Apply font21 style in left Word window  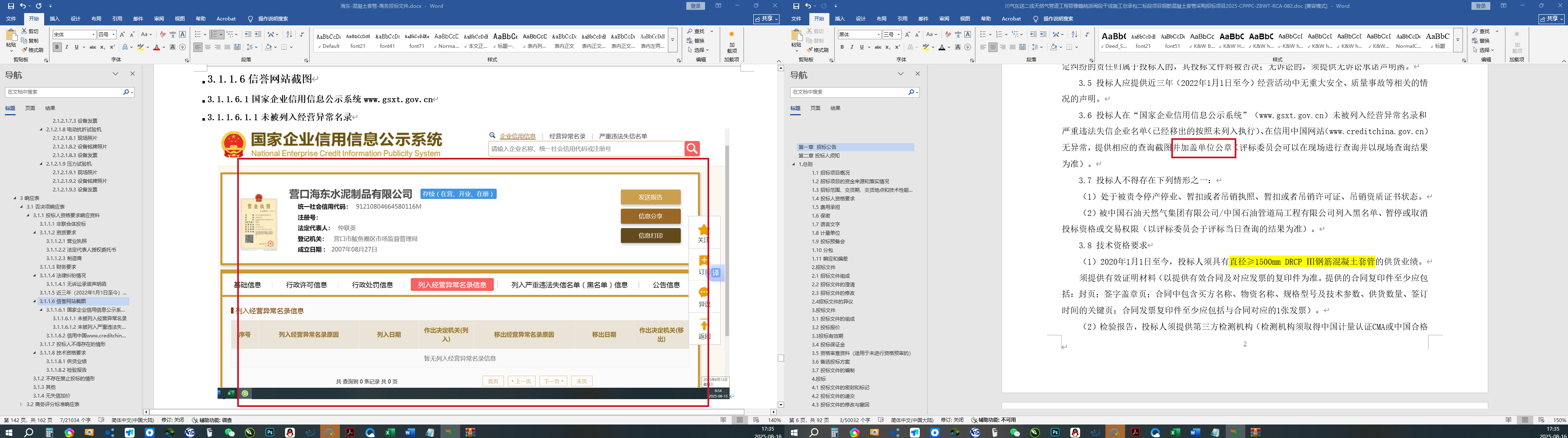coord(358,40)
